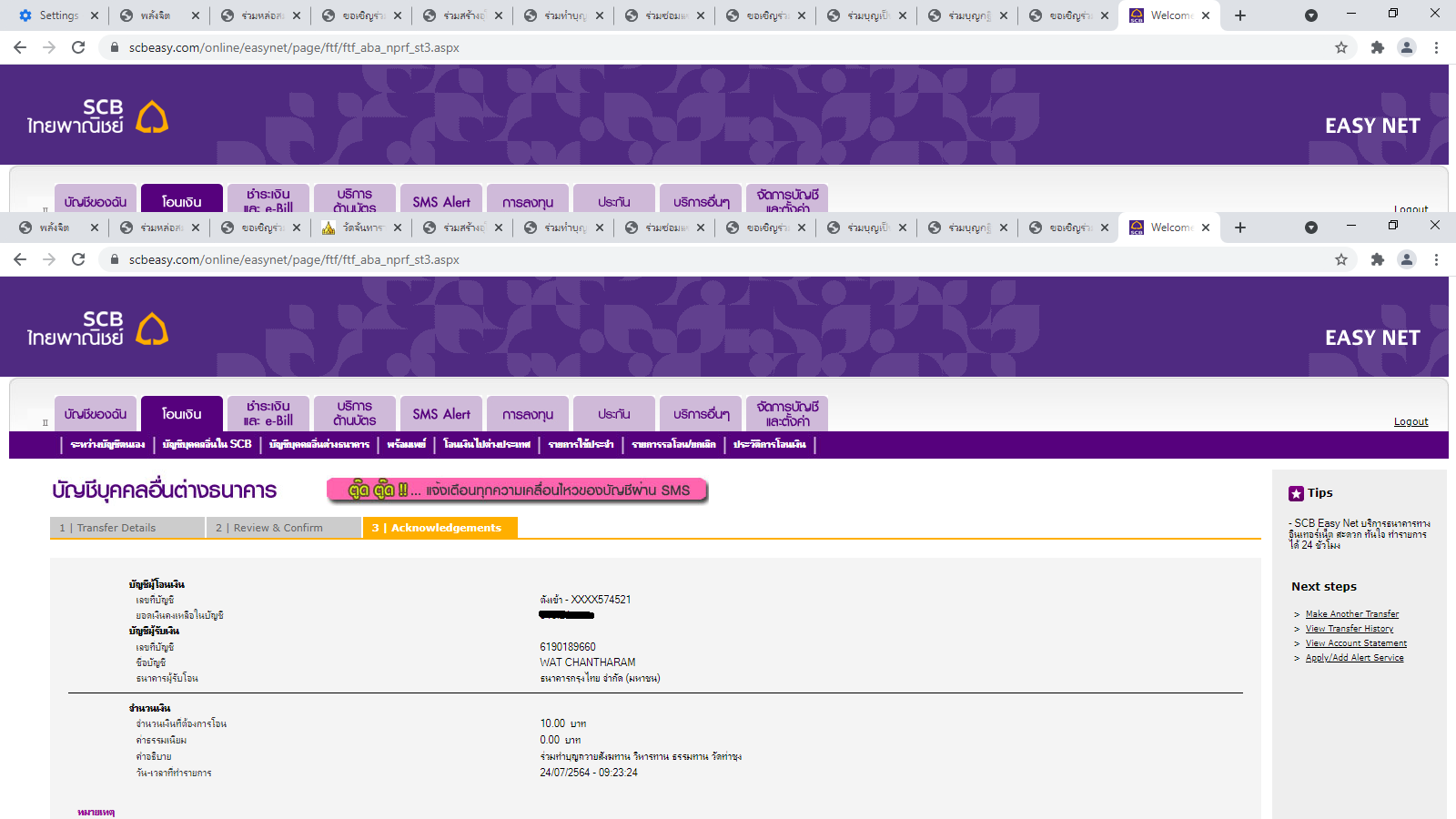
Task: Select the Welcome tab in the upper window
Action: click(x=1169, y=15)
